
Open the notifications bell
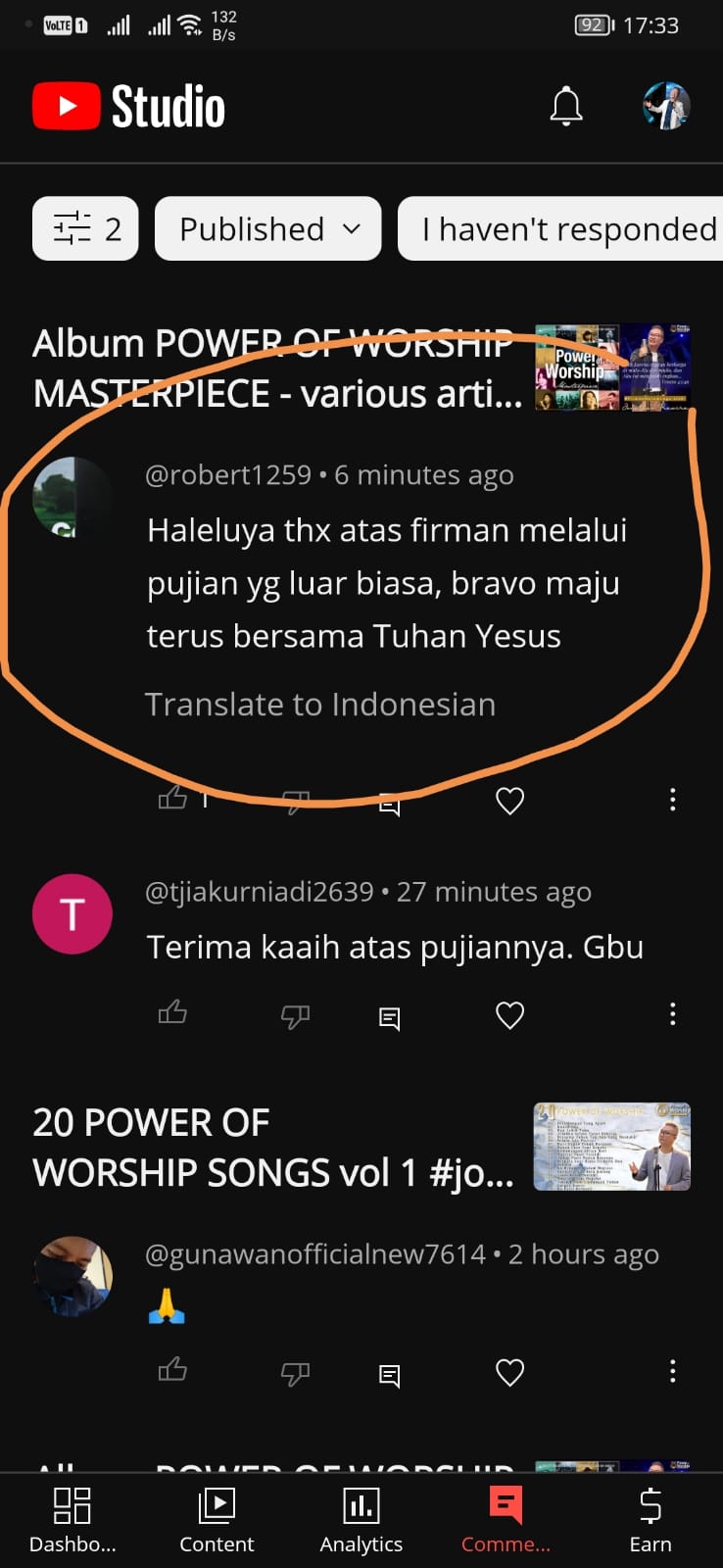click(566, 106)
